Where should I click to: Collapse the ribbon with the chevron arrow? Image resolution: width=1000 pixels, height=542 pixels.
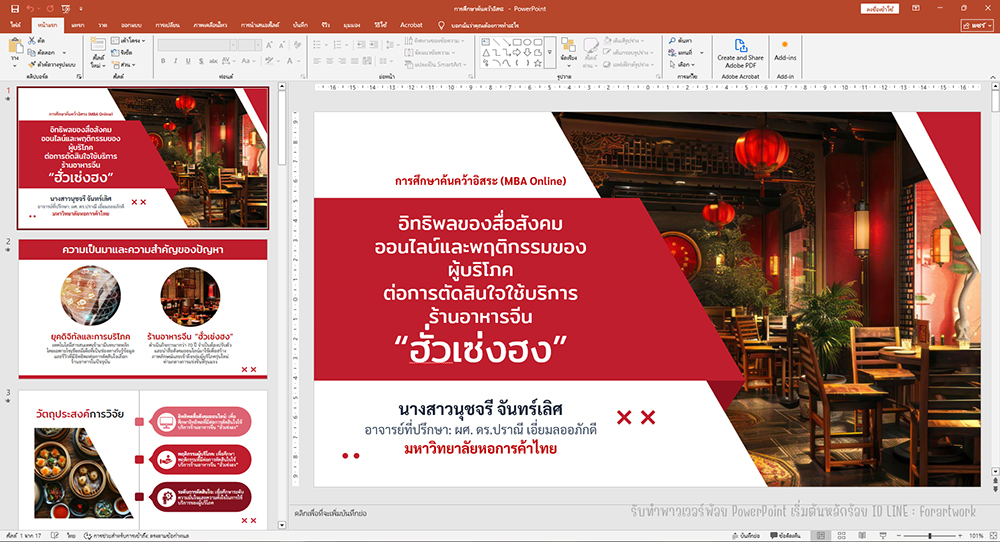[993, 77]
